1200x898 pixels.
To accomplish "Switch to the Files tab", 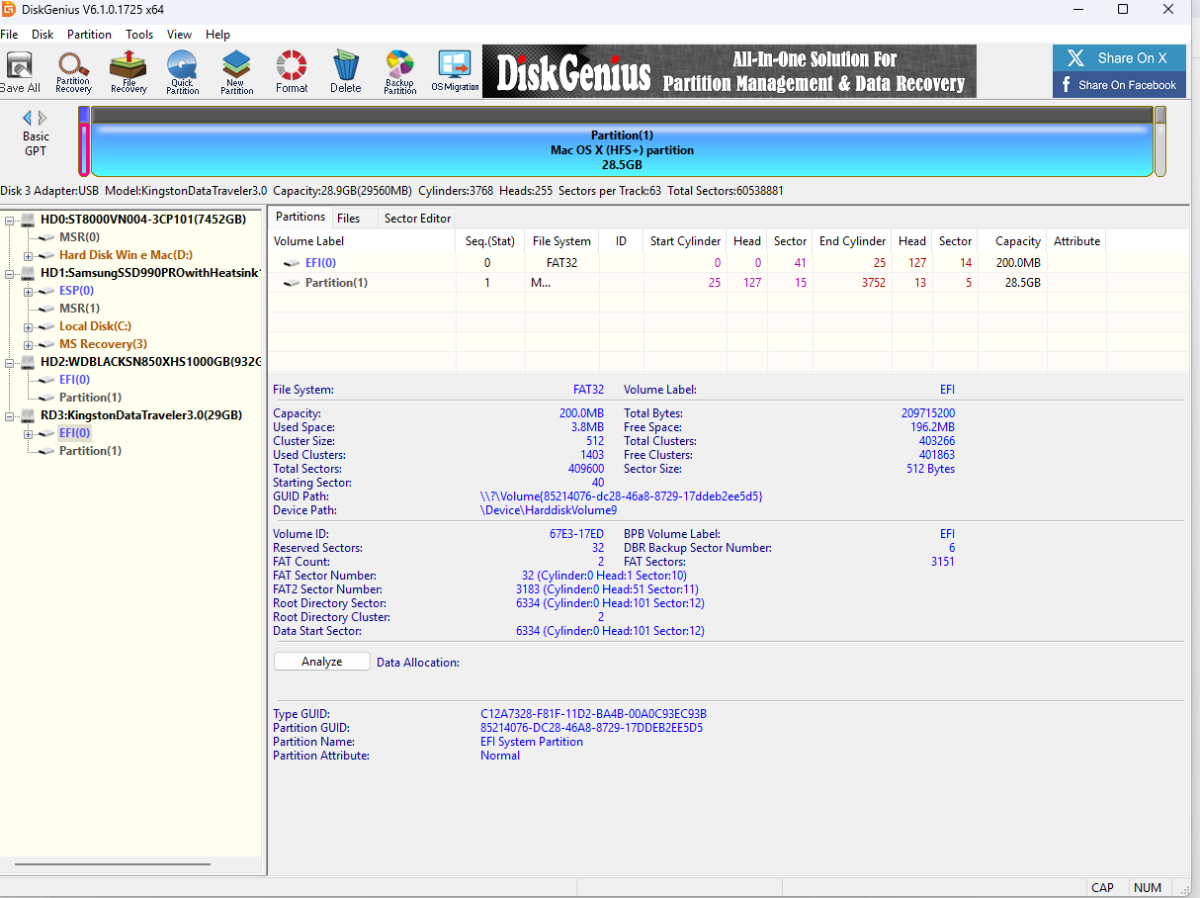I will [349, 218].
